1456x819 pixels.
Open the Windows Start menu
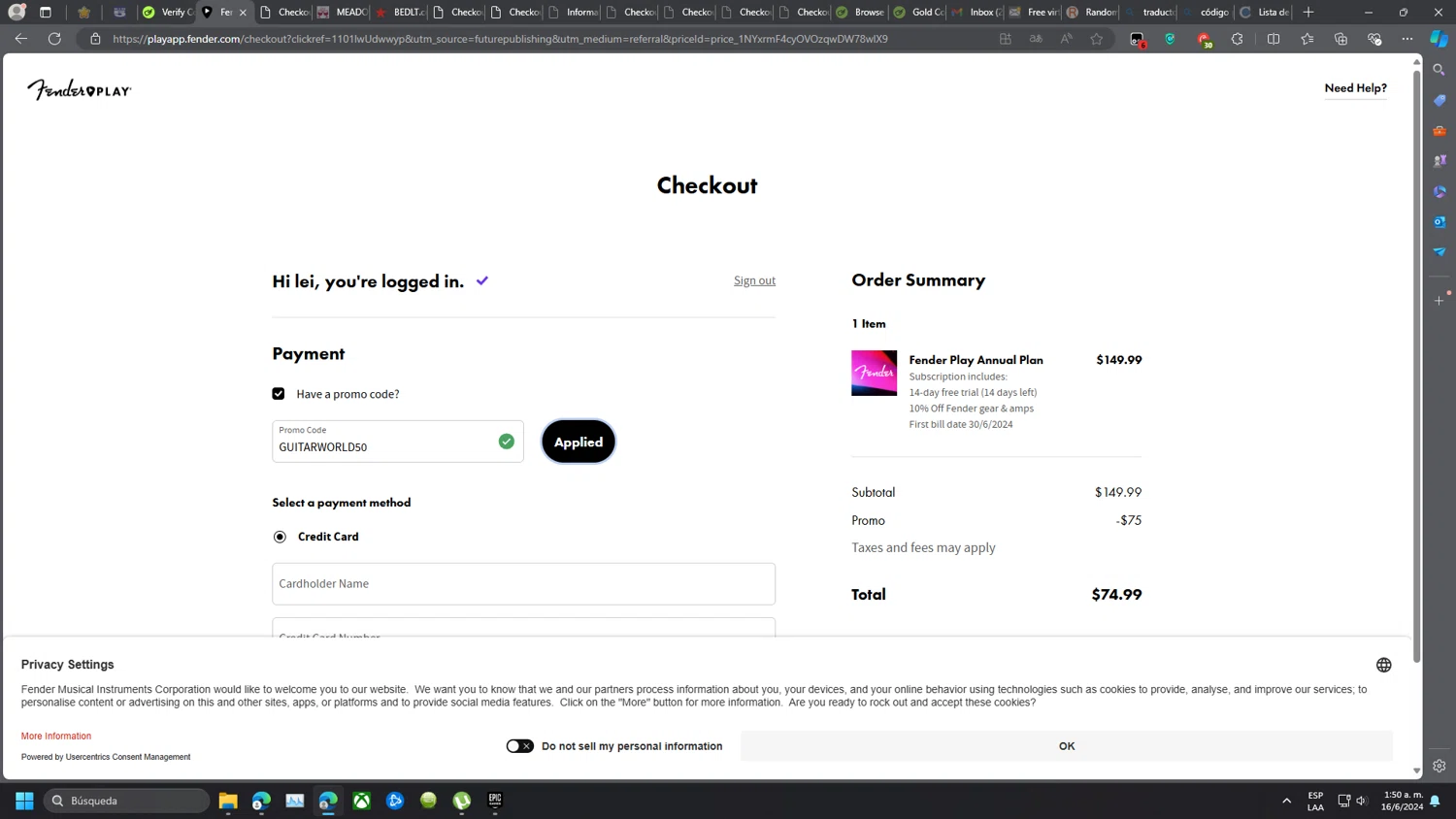click(x=24, y=801)
